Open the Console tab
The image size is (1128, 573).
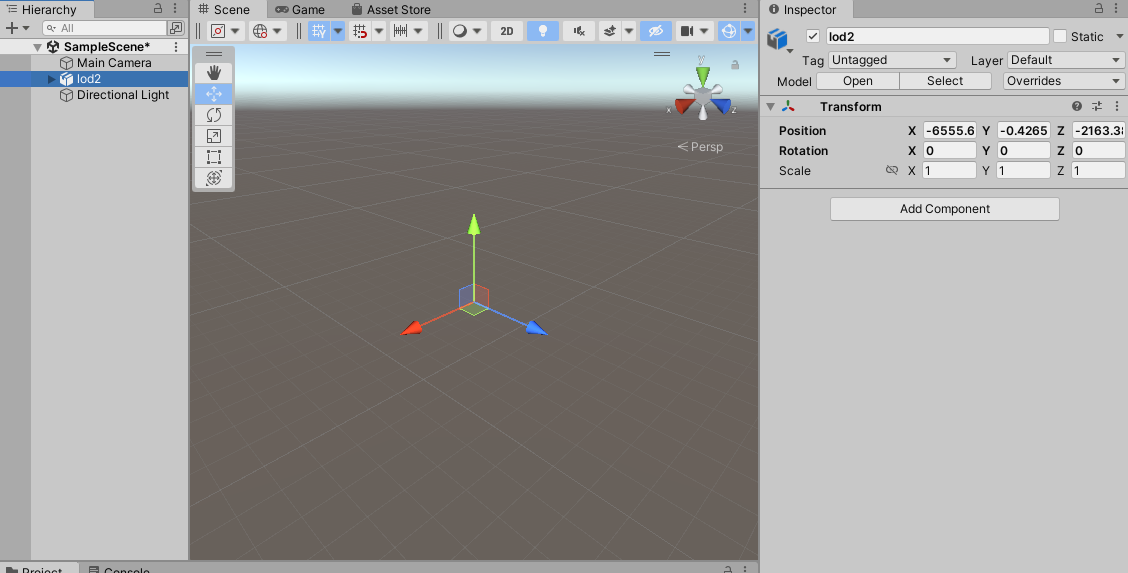[x=119, y=569]
